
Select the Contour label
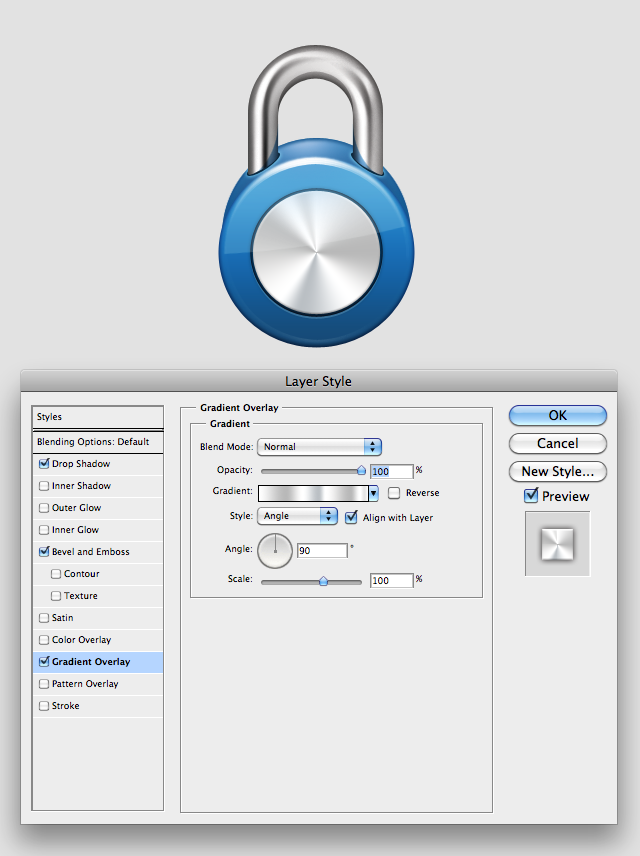(x=82, y=574)
